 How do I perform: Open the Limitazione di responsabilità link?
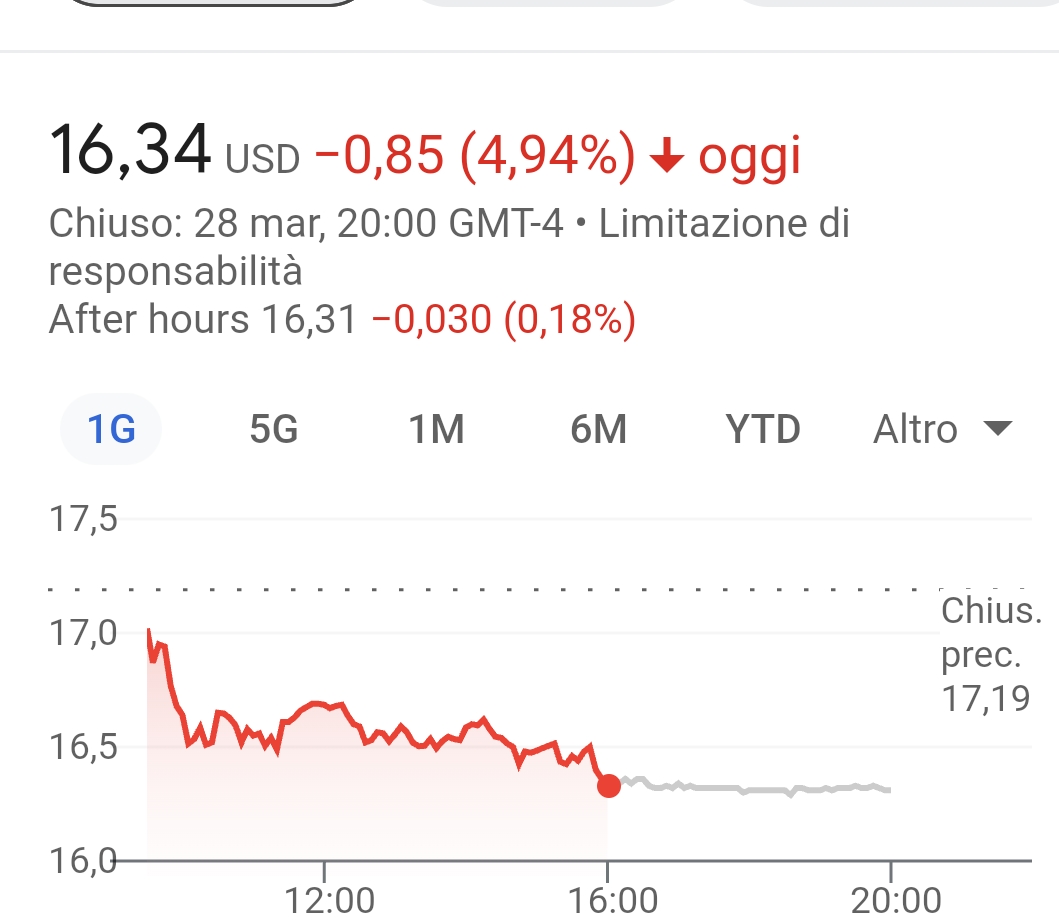[449, 247]
